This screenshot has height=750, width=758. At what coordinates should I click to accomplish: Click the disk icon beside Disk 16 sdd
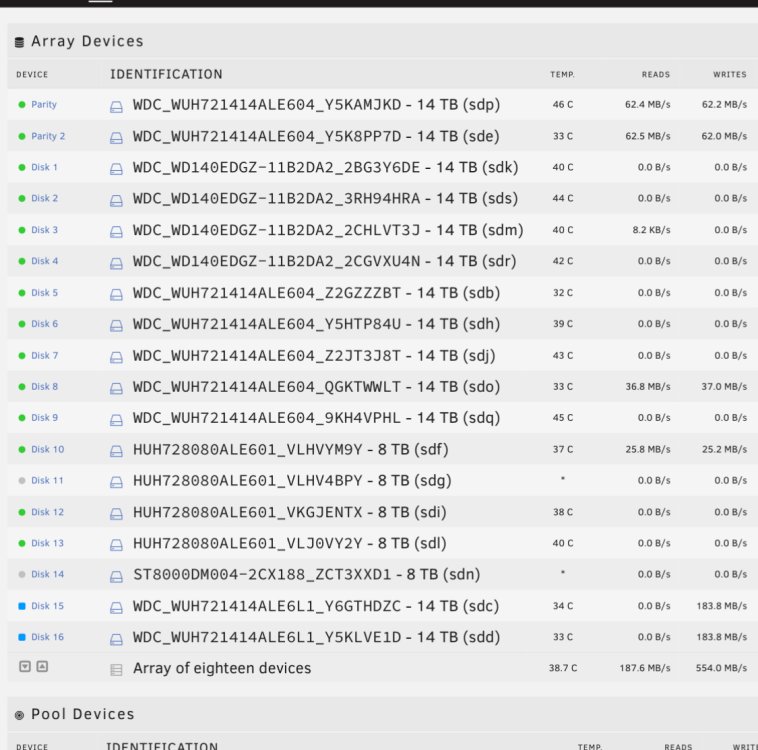coord(116,639)
